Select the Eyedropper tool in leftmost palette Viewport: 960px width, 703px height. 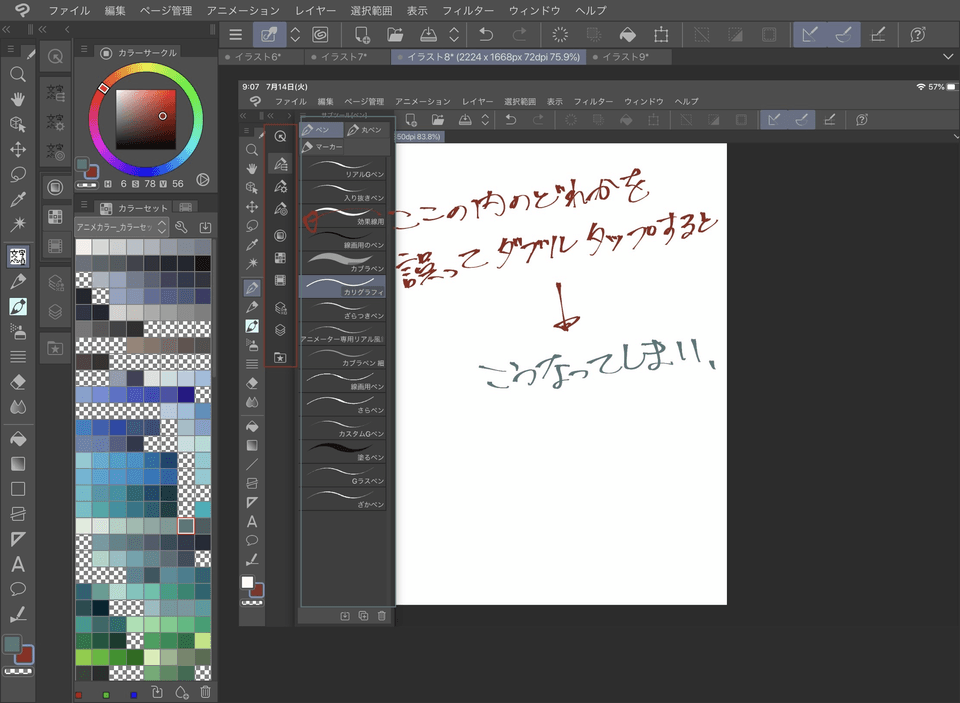(18, 199)
